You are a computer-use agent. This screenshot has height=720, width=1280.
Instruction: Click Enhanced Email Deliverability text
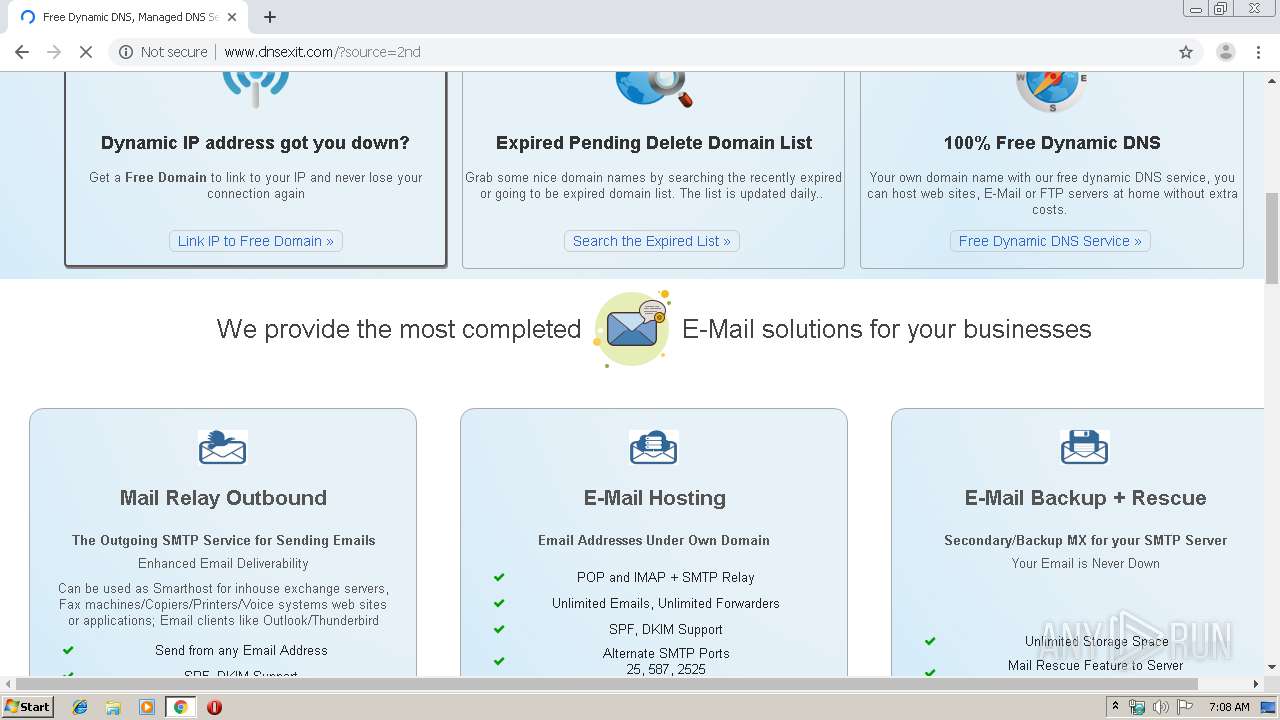(223, 563)
